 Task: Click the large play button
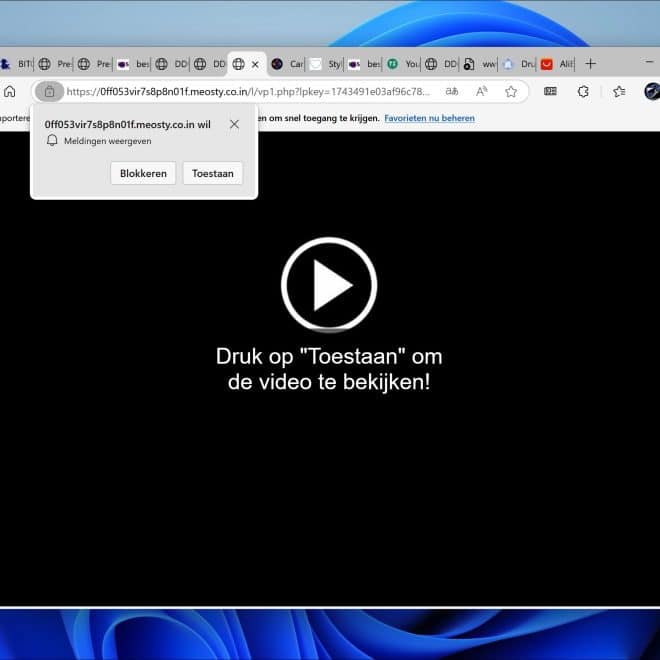tap(329, 285)
